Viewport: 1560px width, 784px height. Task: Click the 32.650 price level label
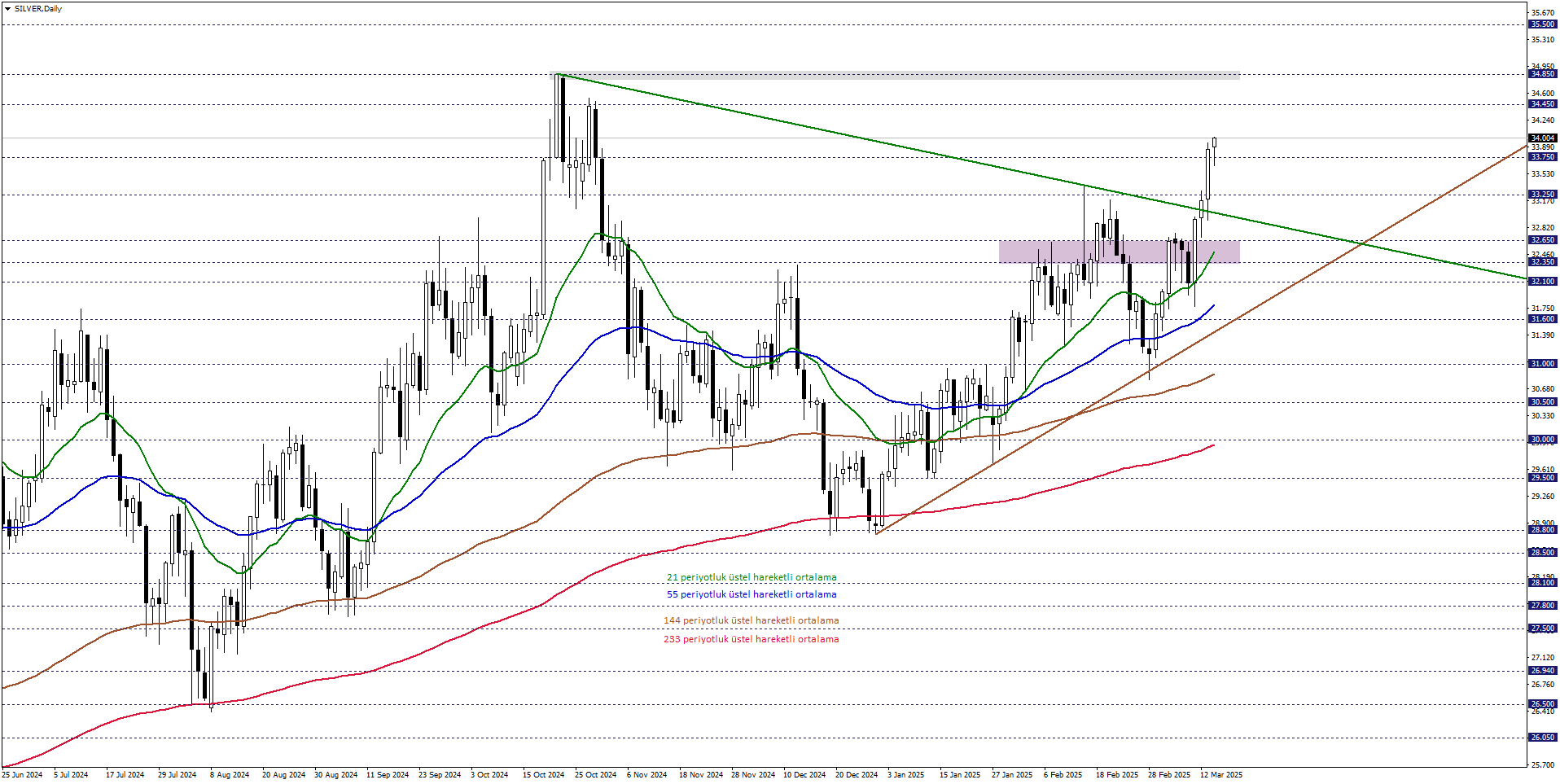1543,240
